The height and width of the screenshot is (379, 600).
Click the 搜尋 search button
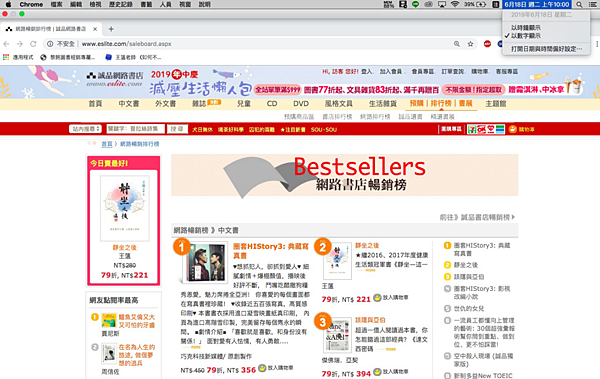click(x=177, y=129)
